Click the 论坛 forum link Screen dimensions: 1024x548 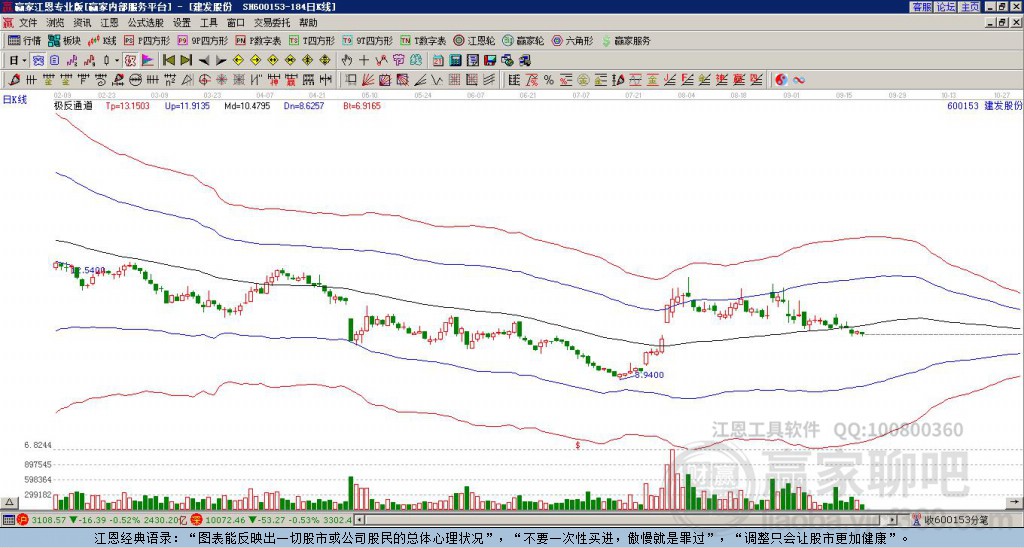pos(945,7)
